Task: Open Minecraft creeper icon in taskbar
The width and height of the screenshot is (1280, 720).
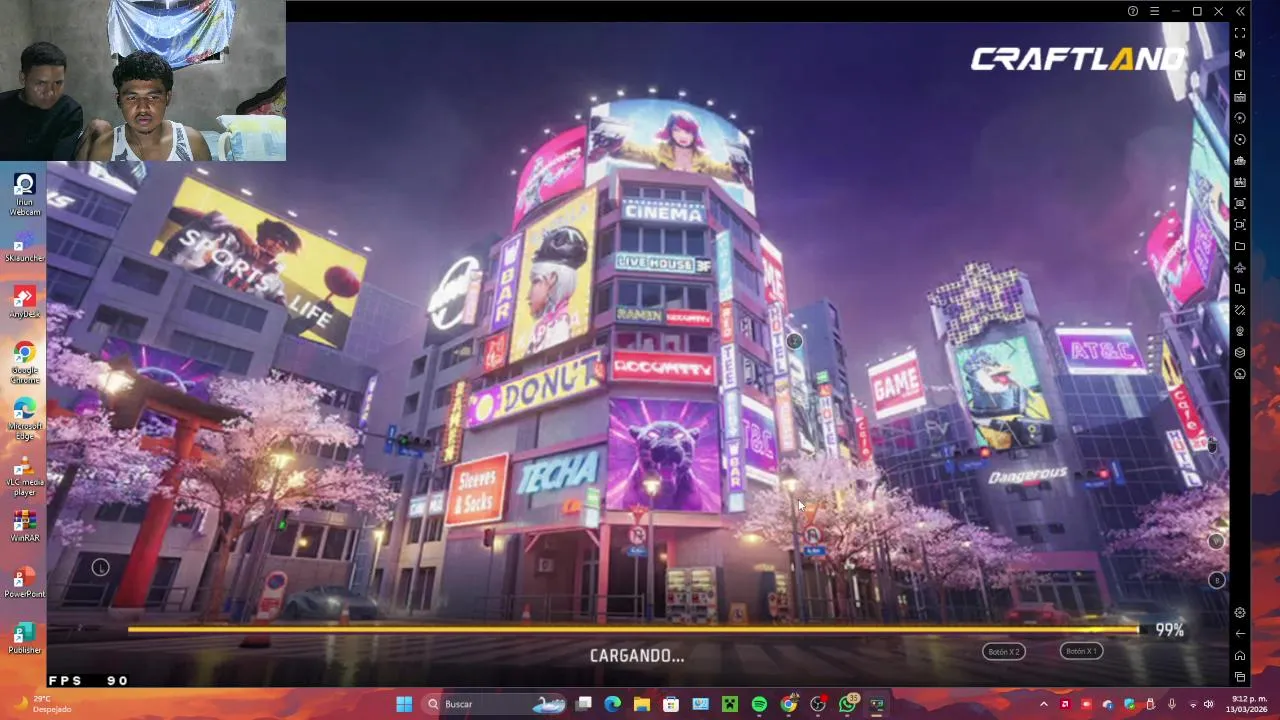Action: click(730, 704)
